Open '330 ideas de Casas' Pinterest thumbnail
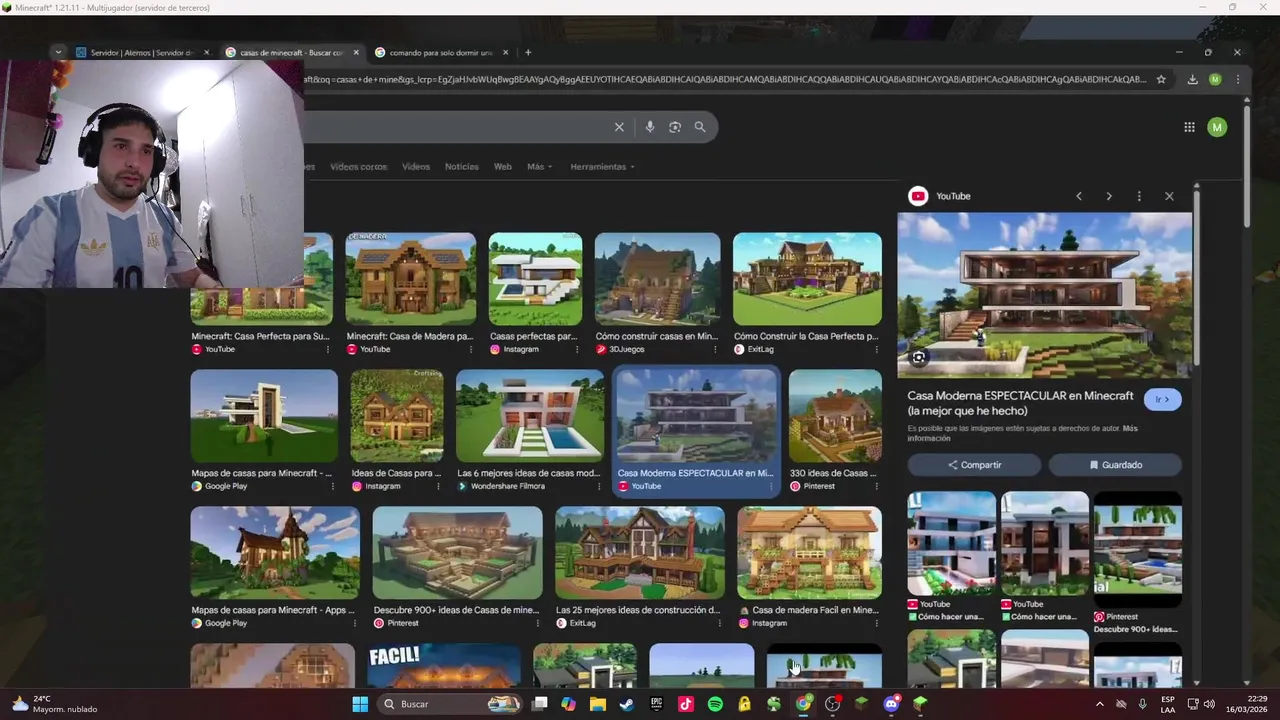This screenshot has height=720, width=1280. coord(835,416)
